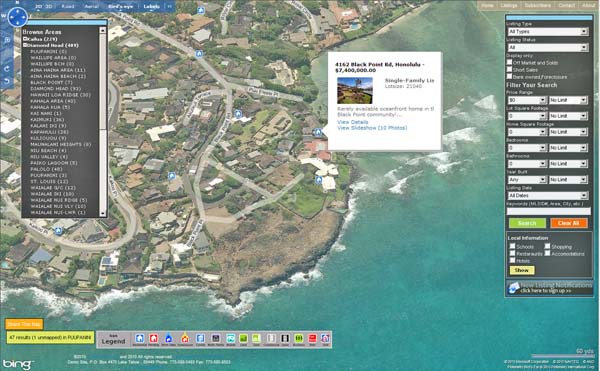Enable the Short Sales checkbox
Image resolution: width=600 pixels, height=371 pixels.
pyautogui.click(x=509, y=69)
